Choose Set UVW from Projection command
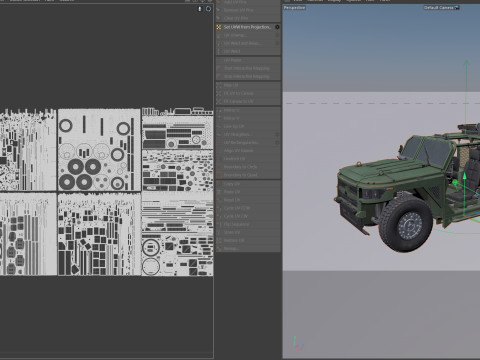This screenshot has width=480, height=360. coord(248,27)
